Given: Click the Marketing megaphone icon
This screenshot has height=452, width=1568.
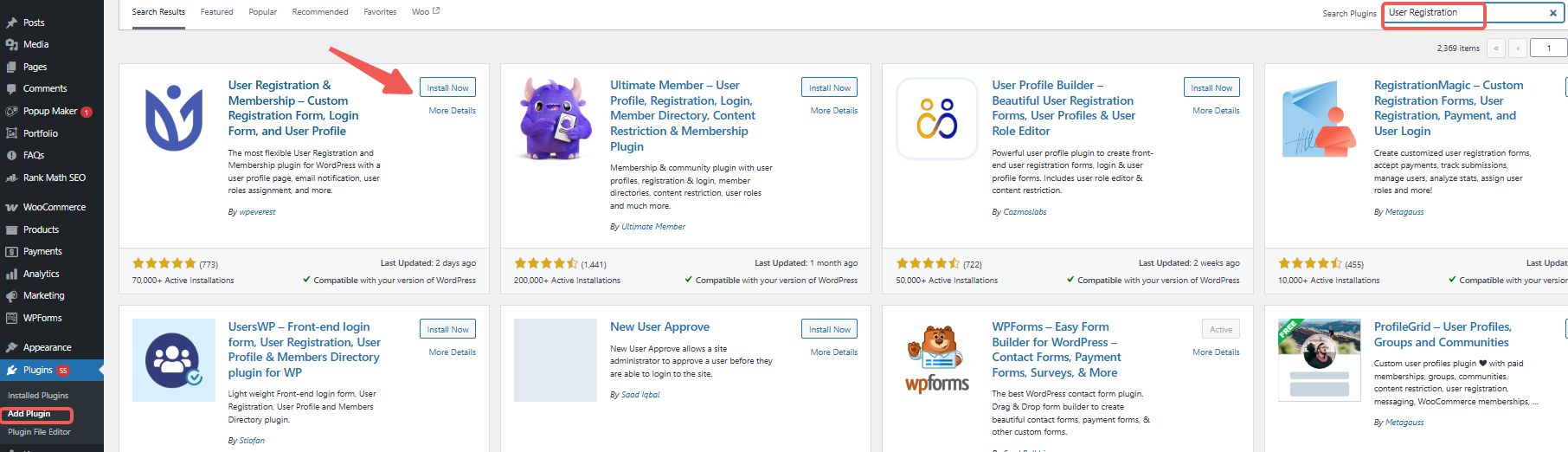Looking at the screenshot, I should (x=11, y=296).
